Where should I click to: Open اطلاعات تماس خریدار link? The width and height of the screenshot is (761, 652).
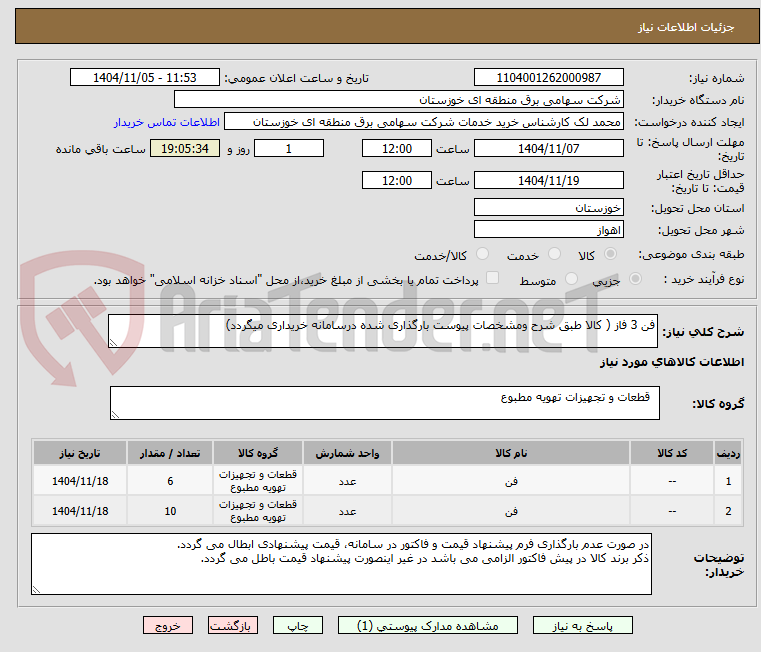[167, 122]
